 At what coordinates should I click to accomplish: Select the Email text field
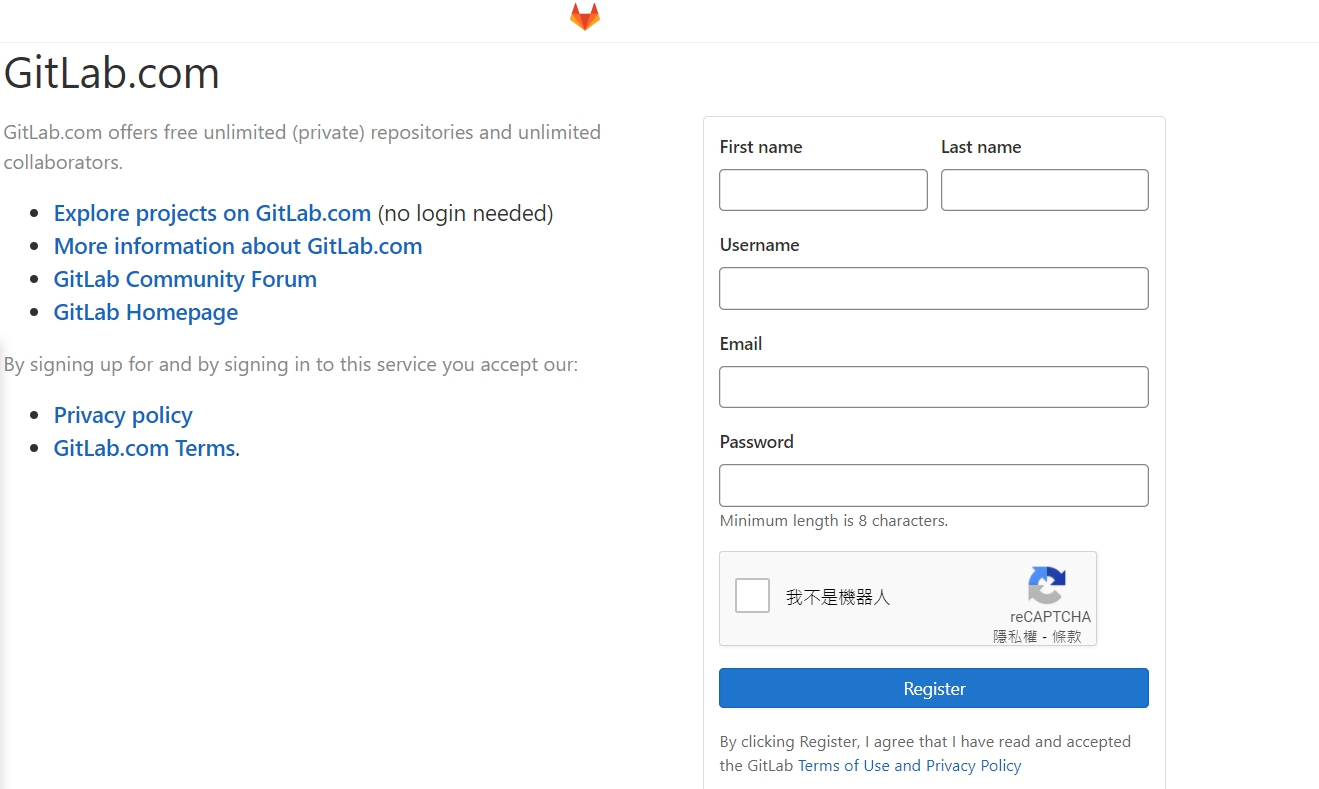click(x=934, y=387)
